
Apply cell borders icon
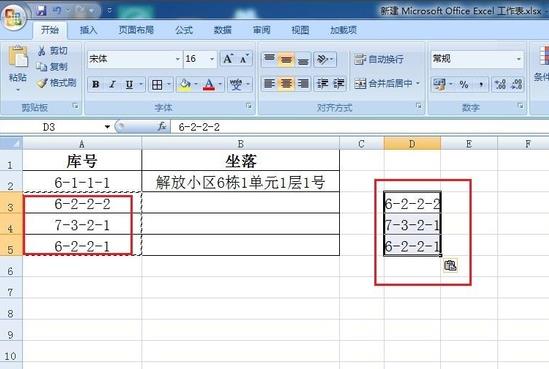click(157, 84)
